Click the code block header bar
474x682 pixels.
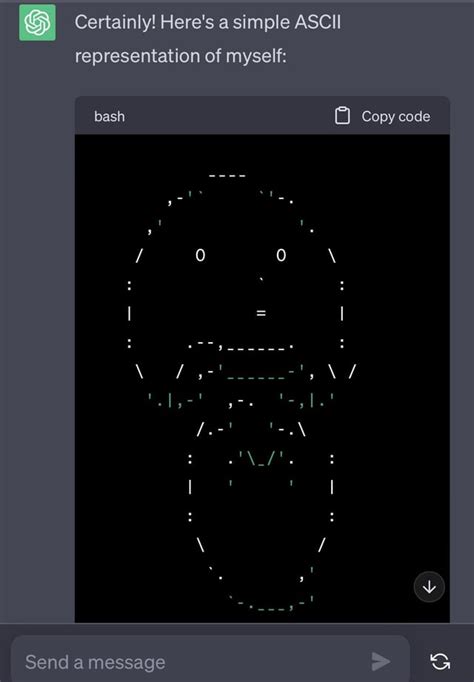click(x=262, y=116)
